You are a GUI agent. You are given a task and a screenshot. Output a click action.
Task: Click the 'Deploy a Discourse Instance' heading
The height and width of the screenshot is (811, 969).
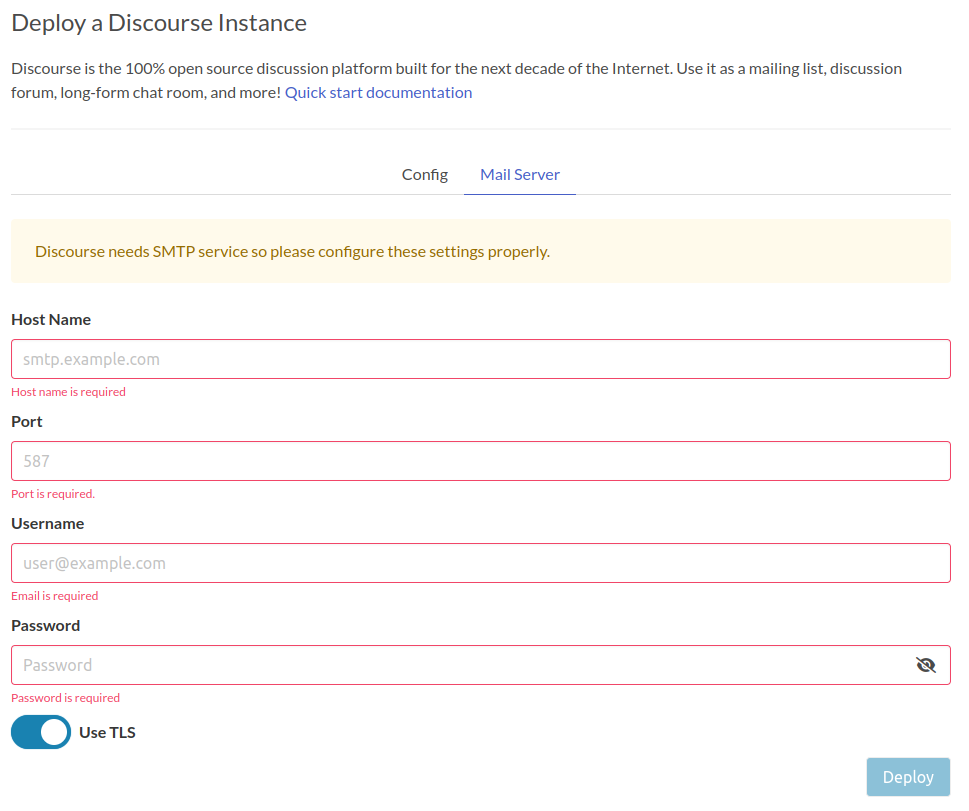point(158,22)
